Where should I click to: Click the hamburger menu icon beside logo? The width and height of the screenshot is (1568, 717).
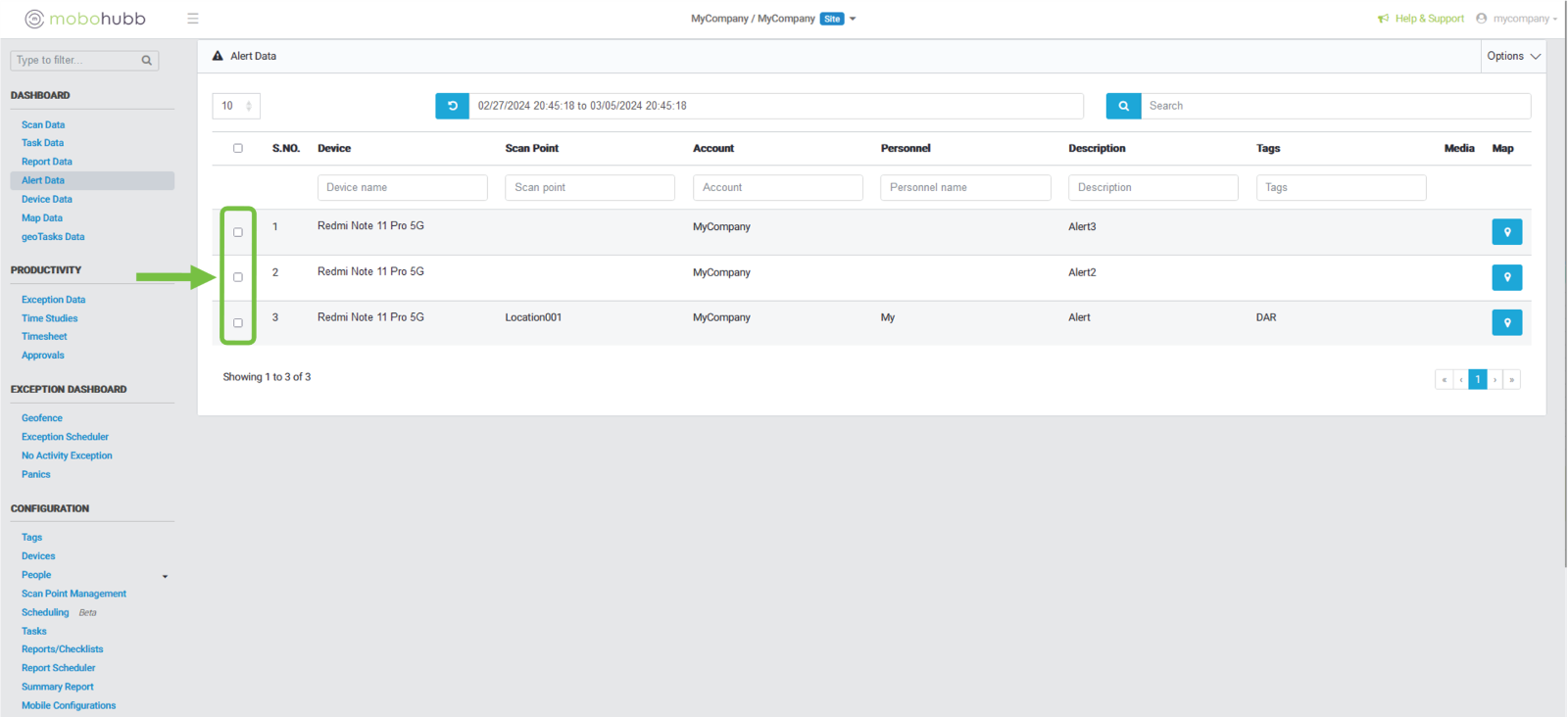(193, 19)
